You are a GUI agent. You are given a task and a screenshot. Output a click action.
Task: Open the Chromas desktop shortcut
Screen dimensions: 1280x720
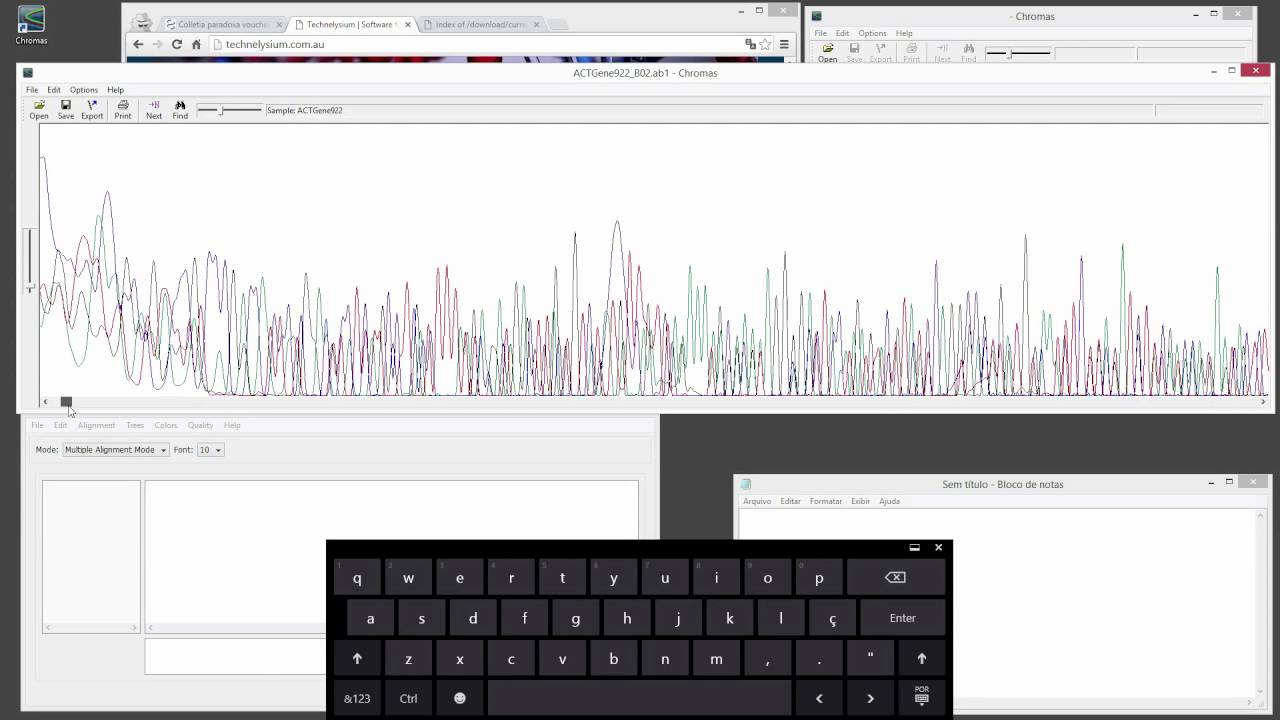(31, 25)
